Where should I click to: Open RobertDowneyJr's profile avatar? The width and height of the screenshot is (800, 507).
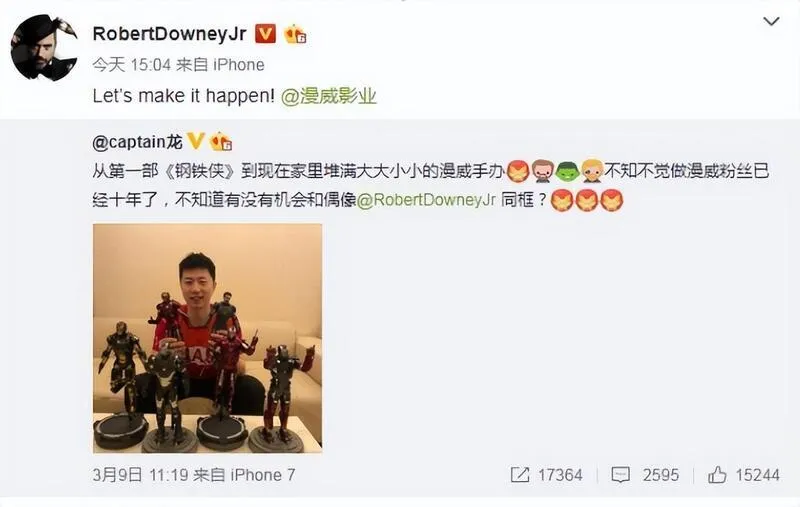[44, 47]
